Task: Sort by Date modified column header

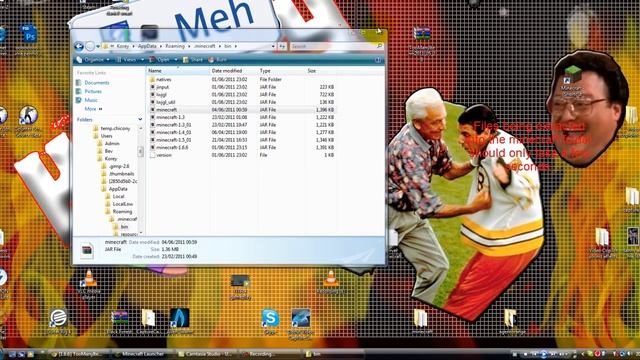Action: point(234,71)
